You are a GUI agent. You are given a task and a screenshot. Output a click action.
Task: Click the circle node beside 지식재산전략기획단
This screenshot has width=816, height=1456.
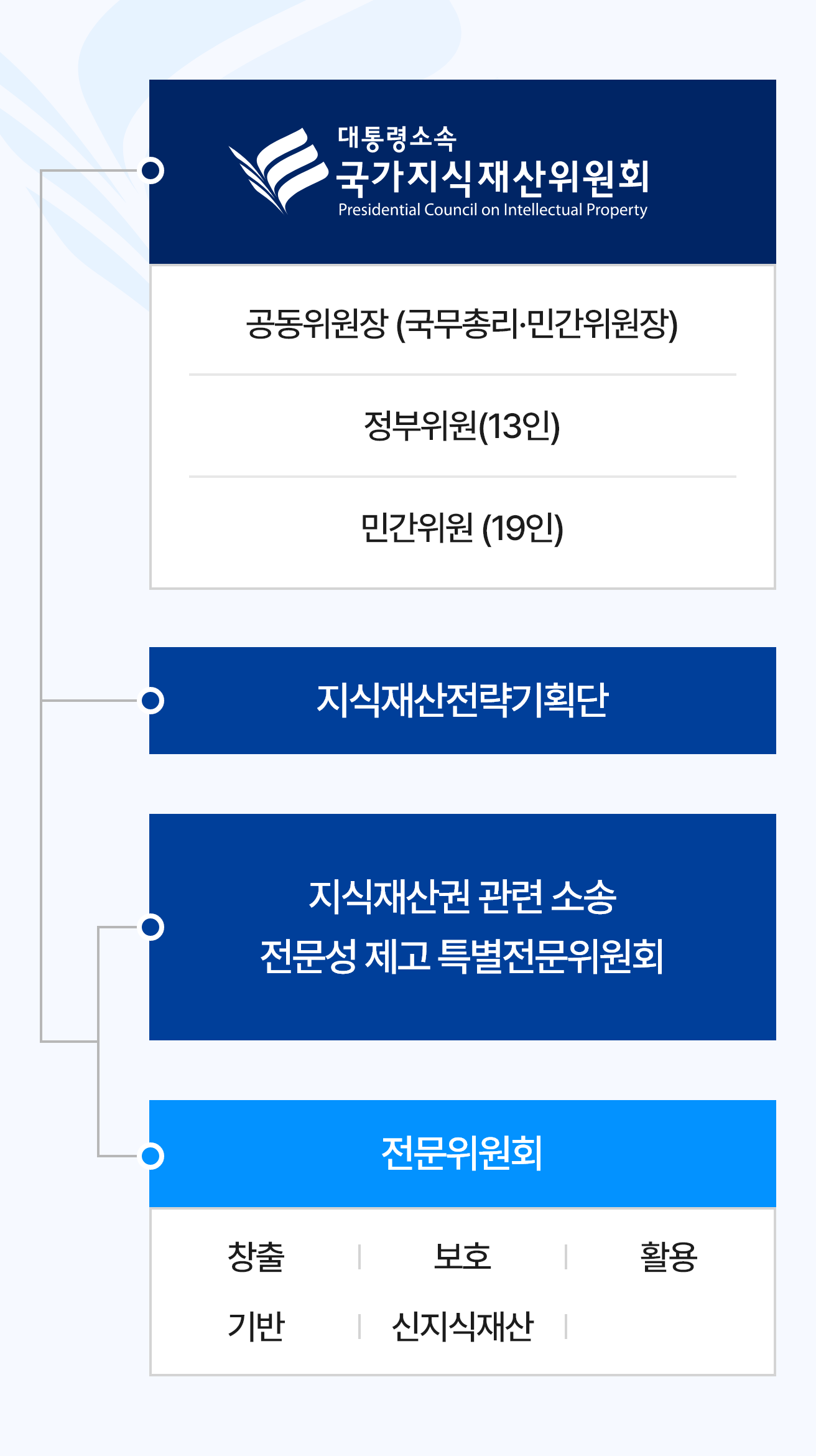(x=152, y=701)
